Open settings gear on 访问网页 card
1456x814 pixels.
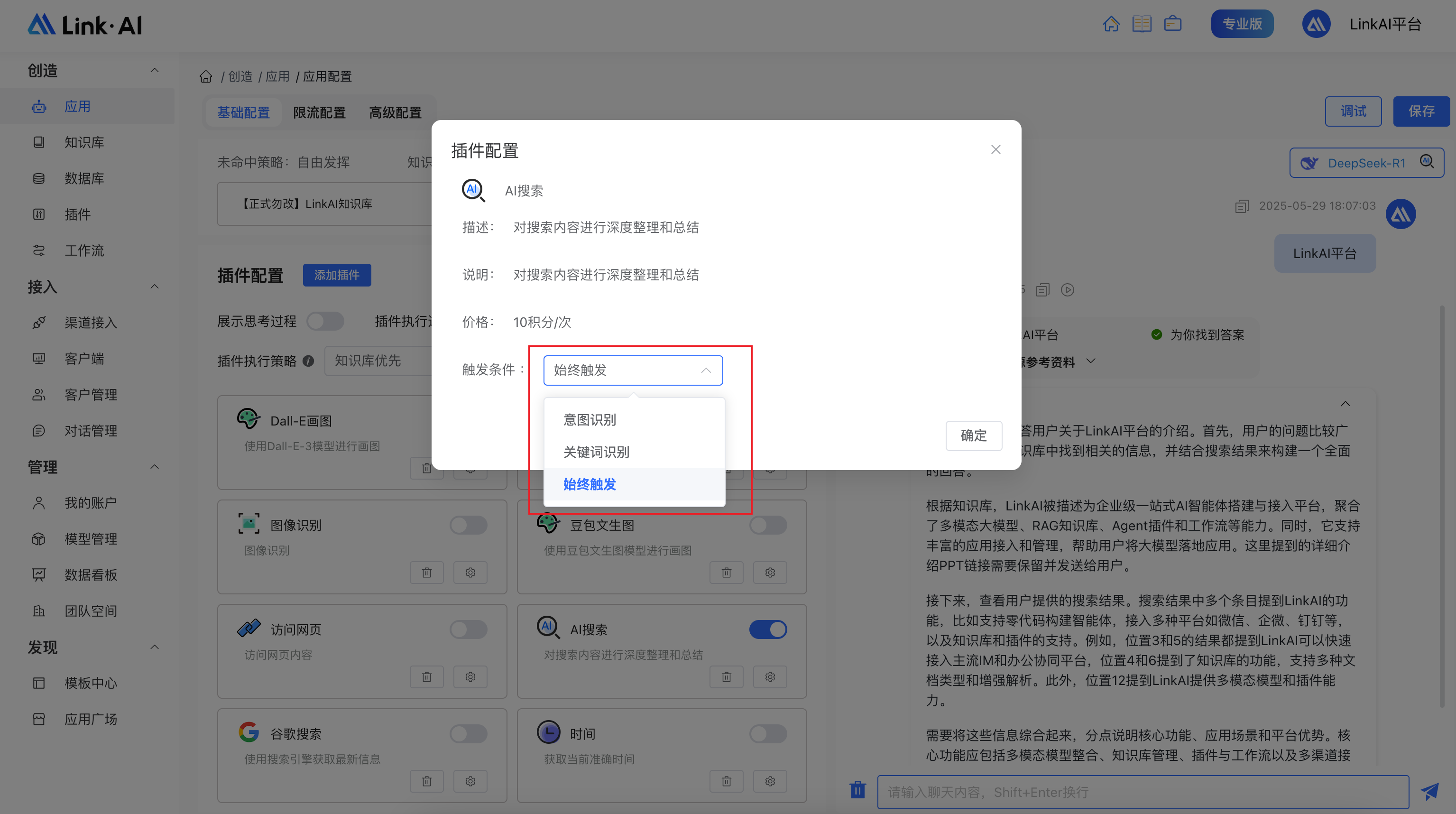point(470,677)
